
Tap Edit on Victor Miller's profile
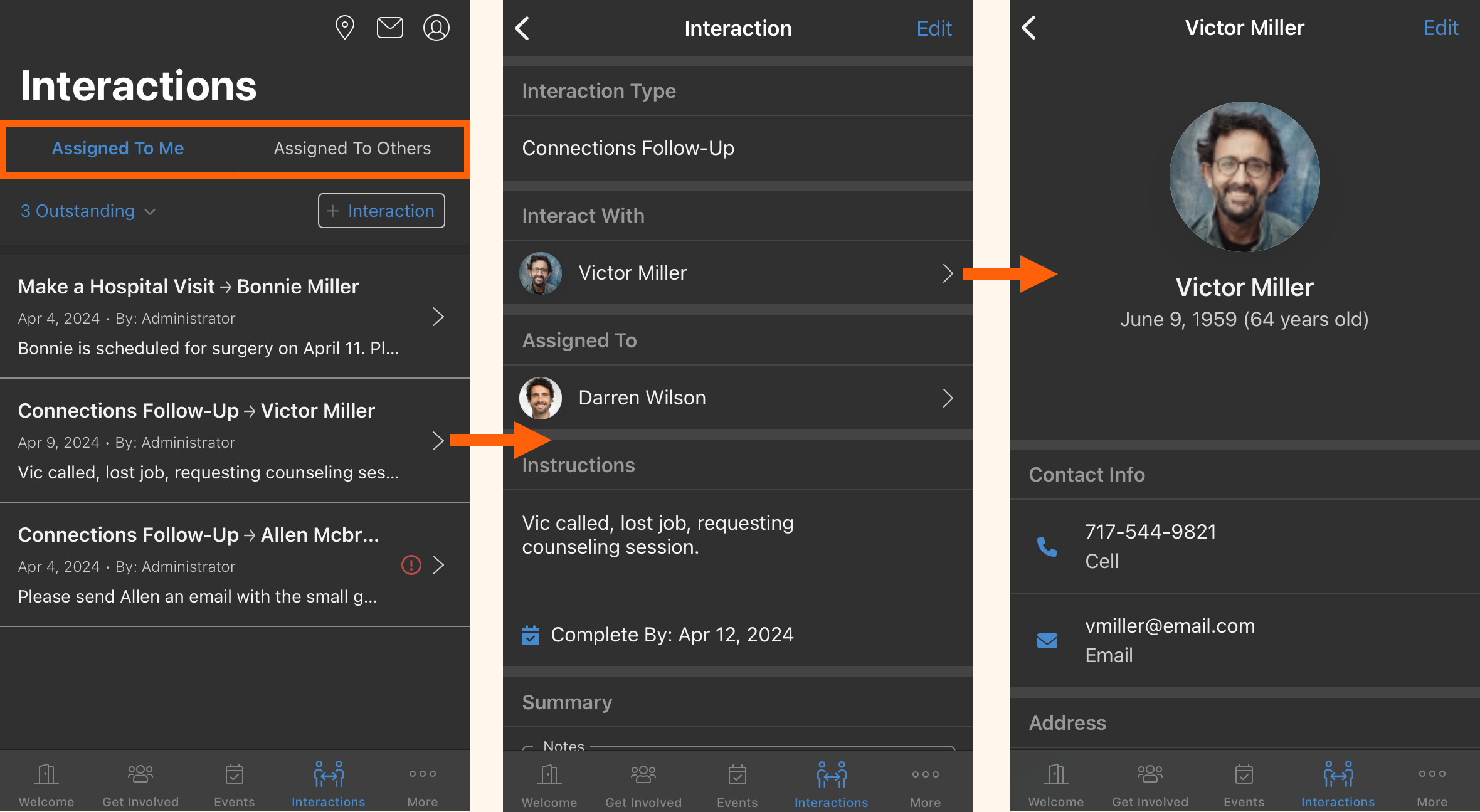click(1440, 28)
